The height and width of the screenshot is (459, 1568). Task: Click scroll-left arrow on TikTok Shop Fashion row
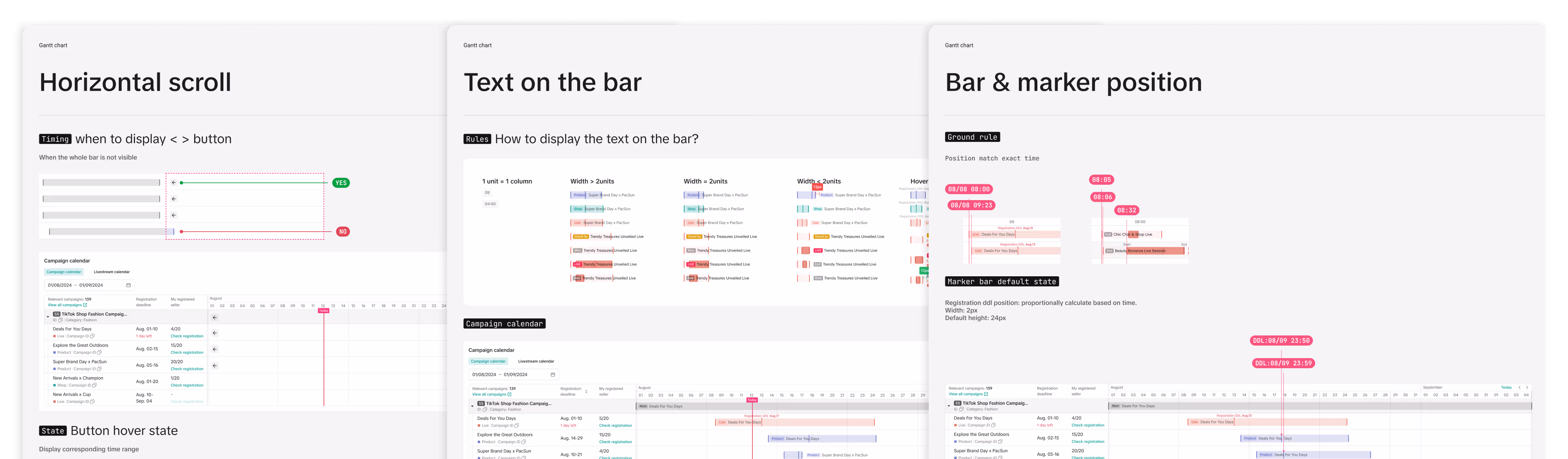click(215, 317)
